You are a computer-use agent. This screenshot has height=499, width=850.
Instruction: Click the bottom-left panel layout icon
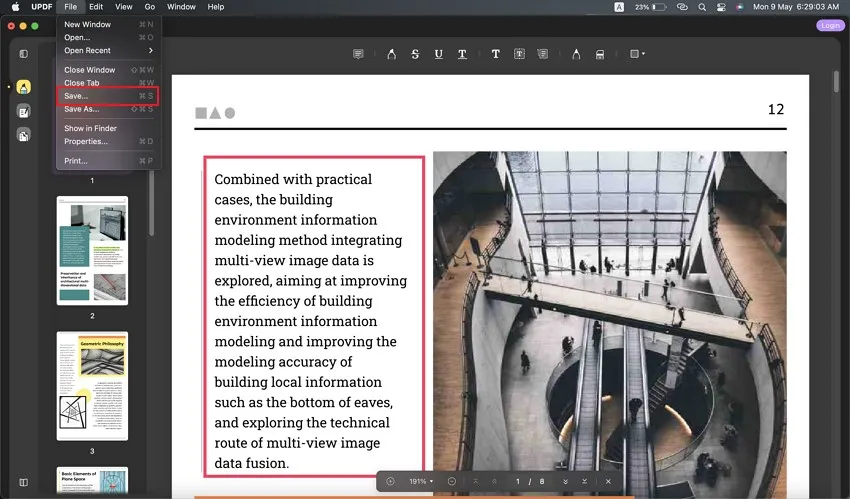point(23,482)
